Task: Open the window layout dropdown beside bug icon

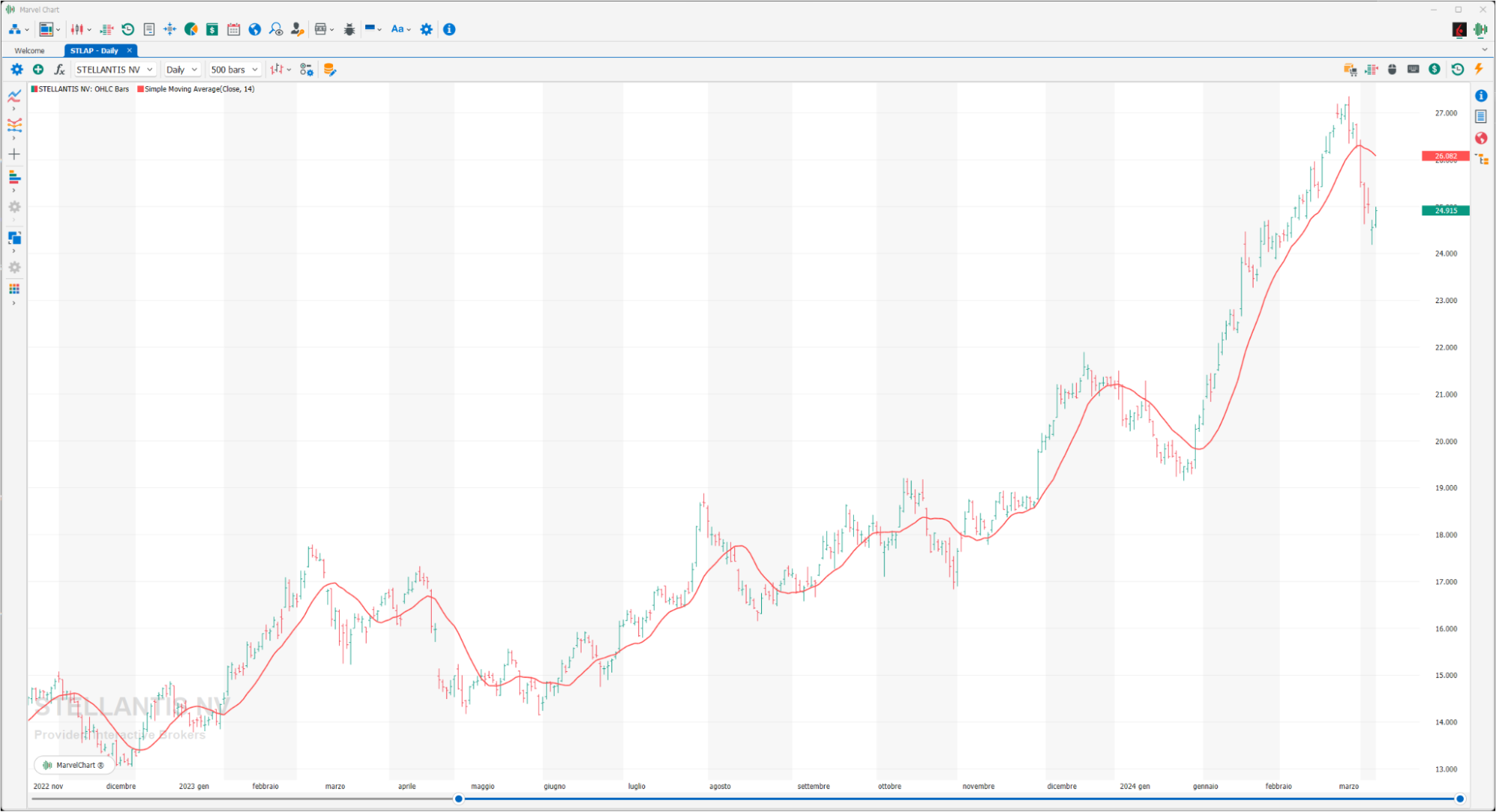Action: (324, 29)
